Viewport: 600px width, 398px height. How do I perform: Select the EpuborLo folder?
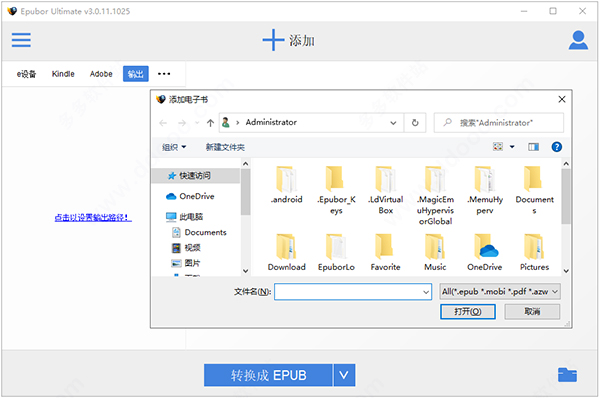coord(336,253)
